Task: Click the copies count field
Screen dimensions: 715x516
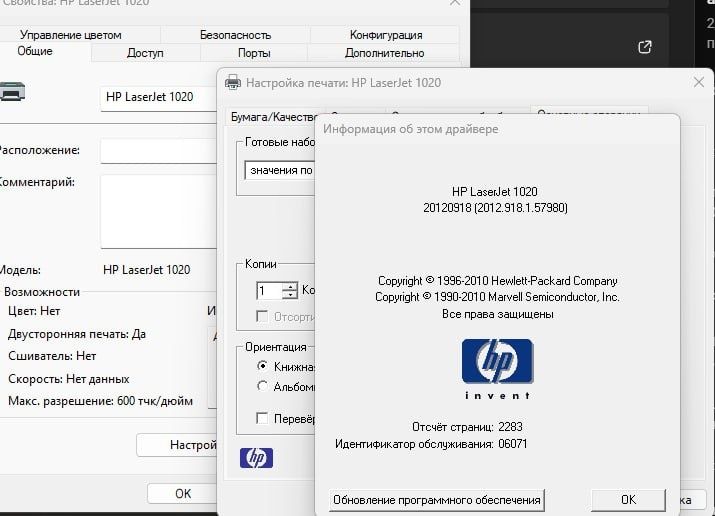Action: [269, 291]
